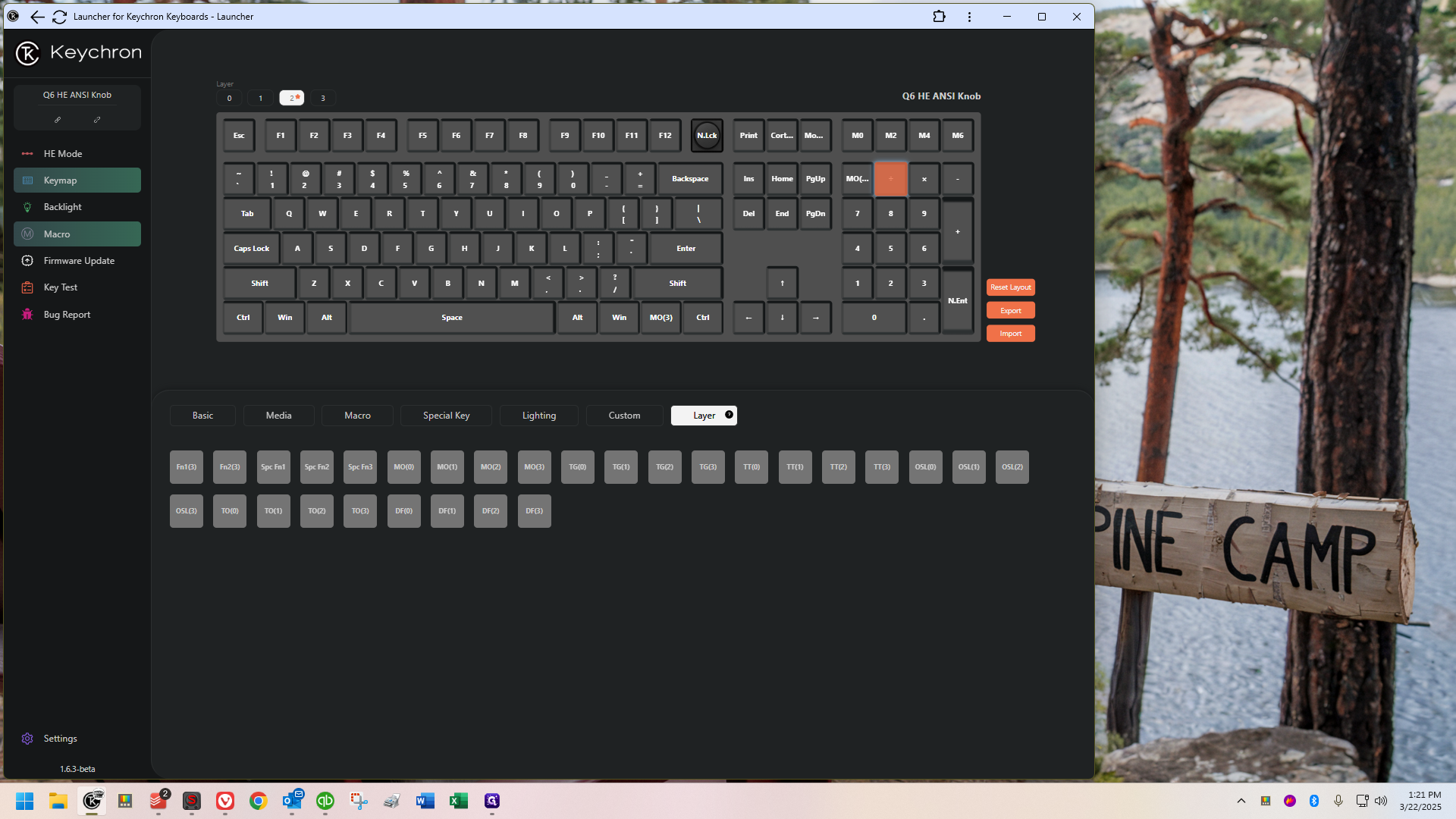Open Microsoft Word from taskbar

(x=425, y=801)
